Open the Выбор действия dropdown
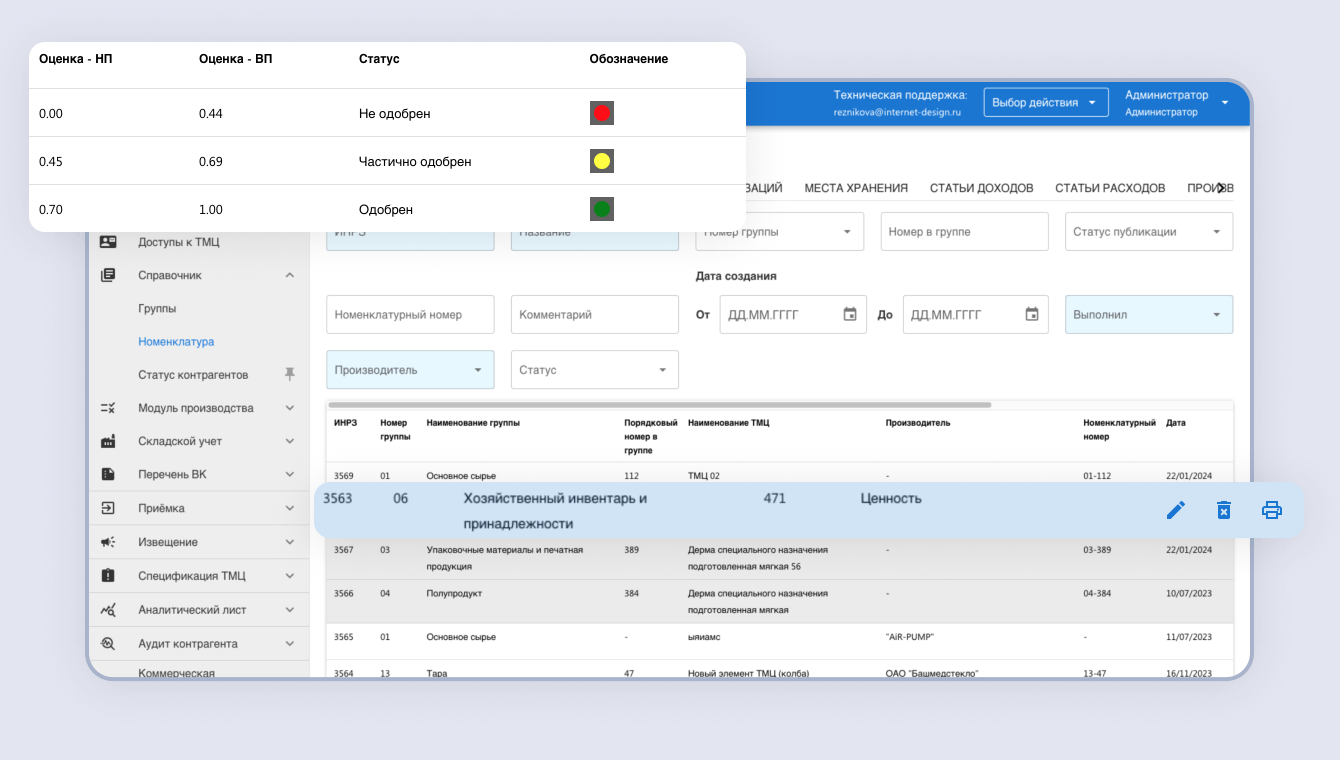The height and width of the screenshot is (760, 1340). click(1046, 103)
